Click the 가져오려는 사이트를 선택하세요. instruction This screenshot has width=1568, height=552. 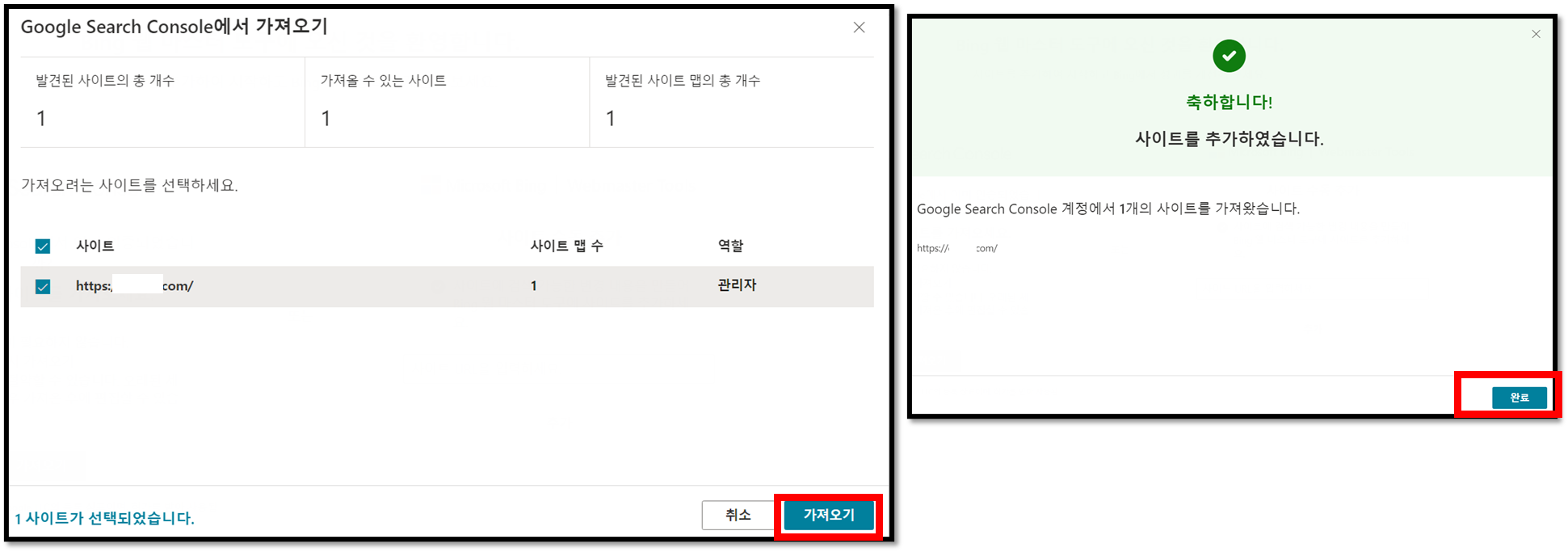coord(129,185)
